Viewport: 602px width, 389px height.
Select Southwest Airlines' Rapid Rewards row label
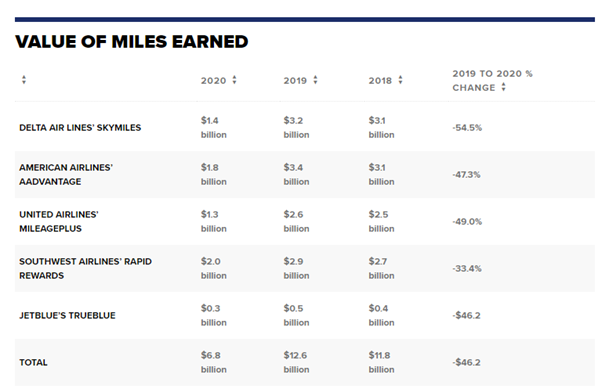click(85, 268)
